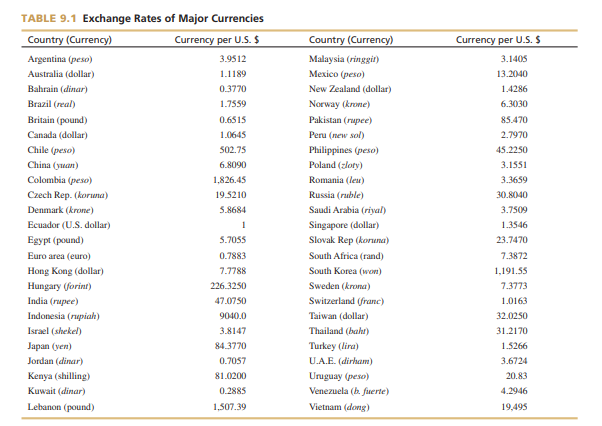Select the Pakistan (rupee) value 85.470
The width and height of the screenshot is (602, 426).
[513, 119]
